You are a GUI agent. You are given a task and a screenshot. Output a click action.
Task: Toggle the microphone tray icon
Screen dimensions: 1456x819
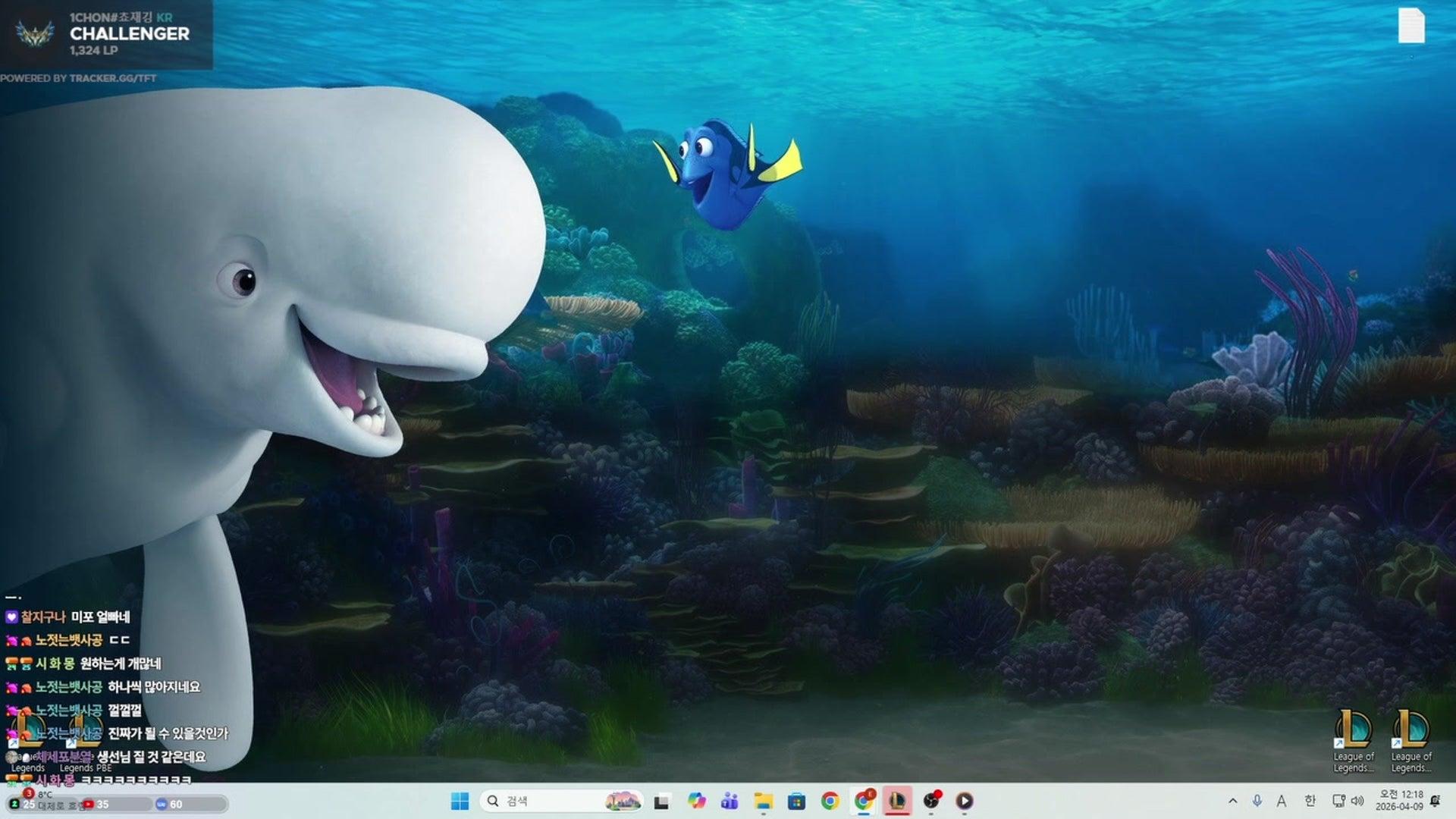(1257, 801)
